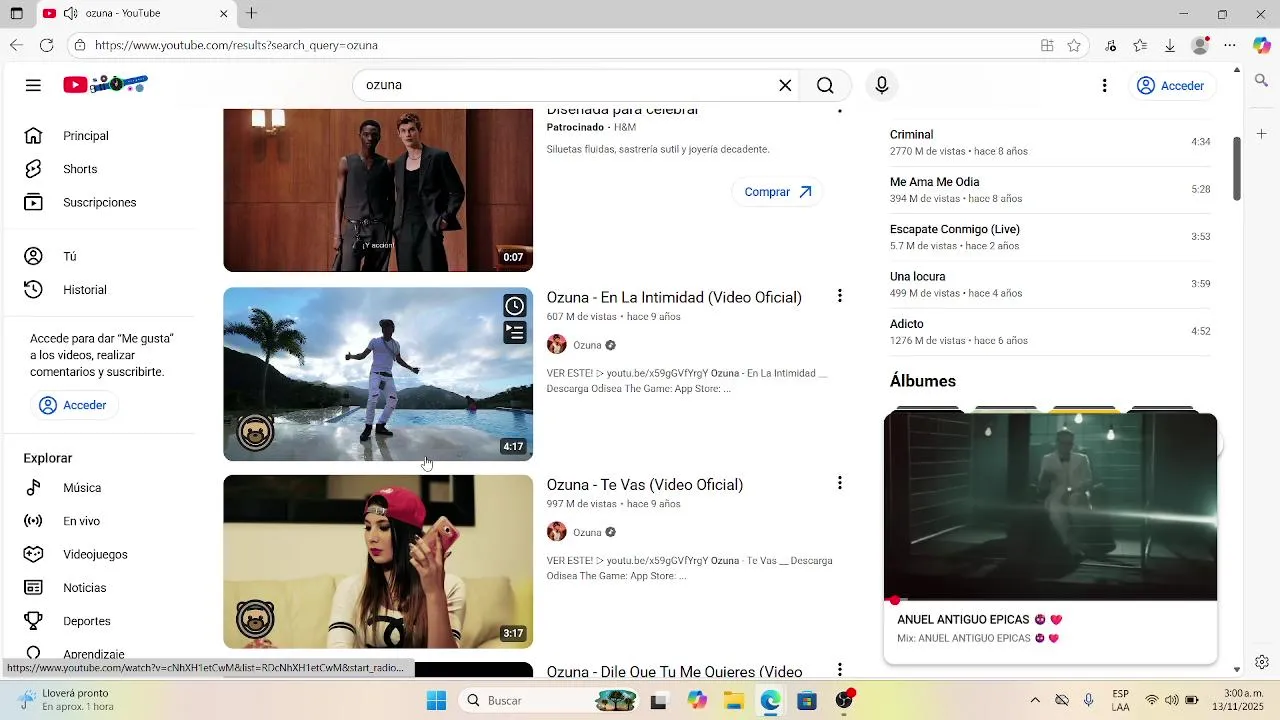Open a new browser tab
Viewport: 1280px width, 720px height.
(x=252, y=13)
